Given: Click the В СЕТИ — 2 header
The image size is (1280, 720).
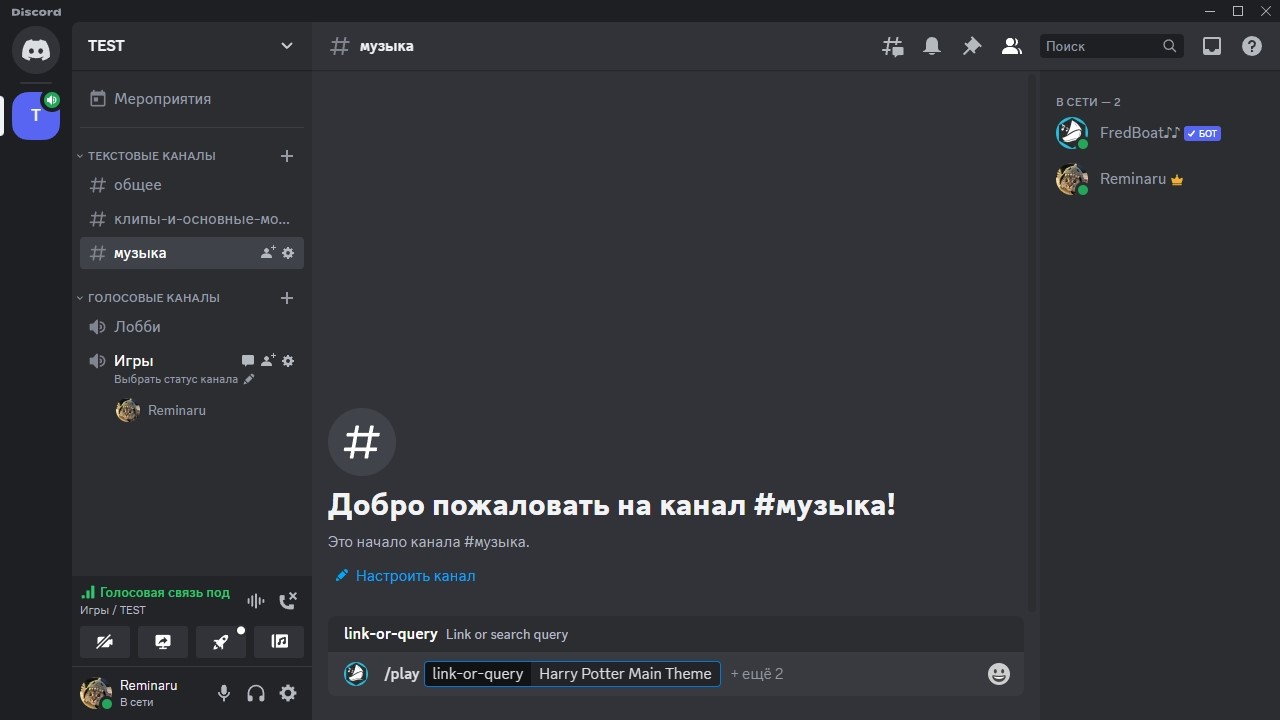Looking at the screenshot, I should (1088, 102).
